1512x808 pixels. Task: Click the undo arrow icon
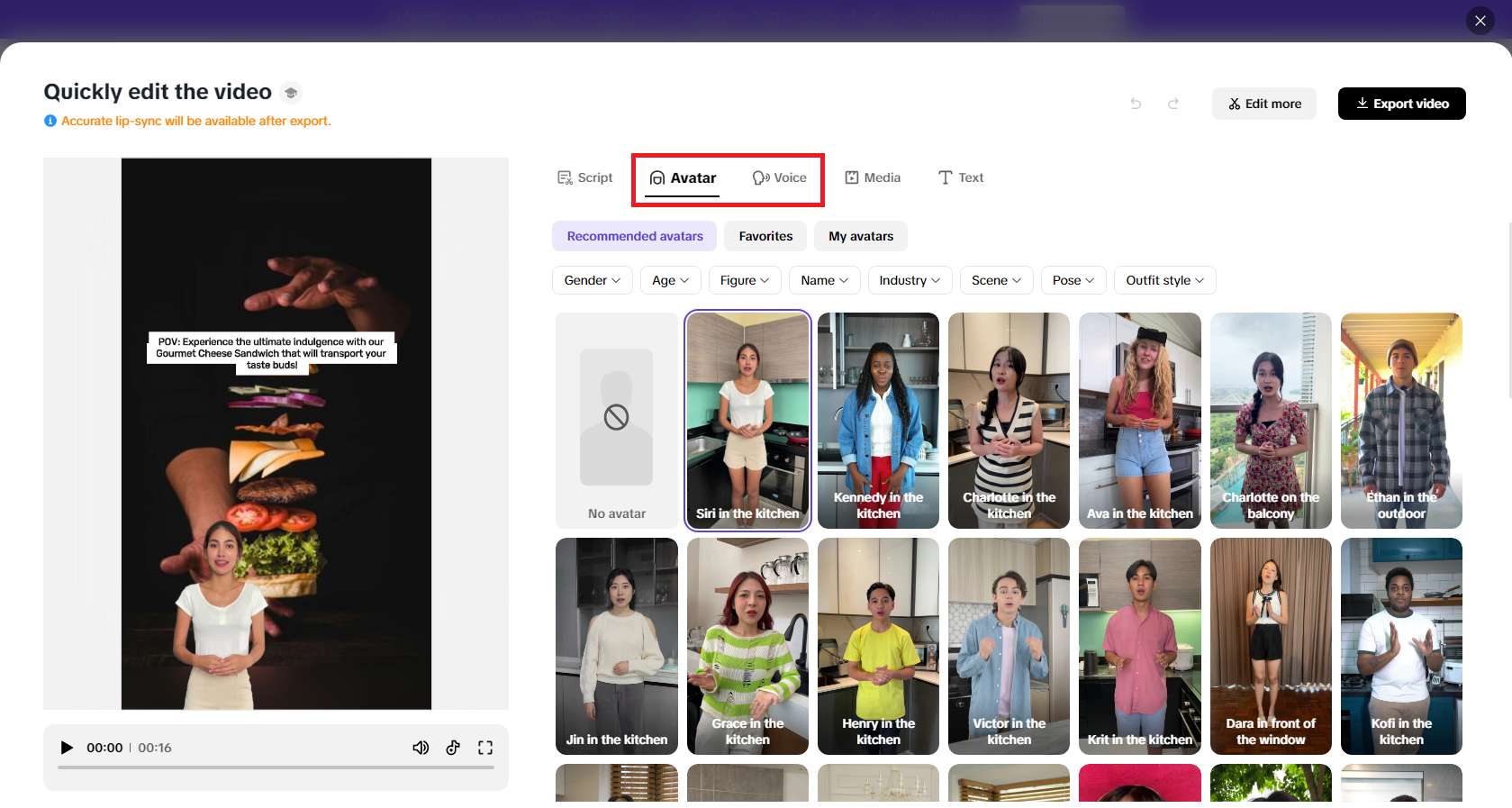click(1136, 104)
